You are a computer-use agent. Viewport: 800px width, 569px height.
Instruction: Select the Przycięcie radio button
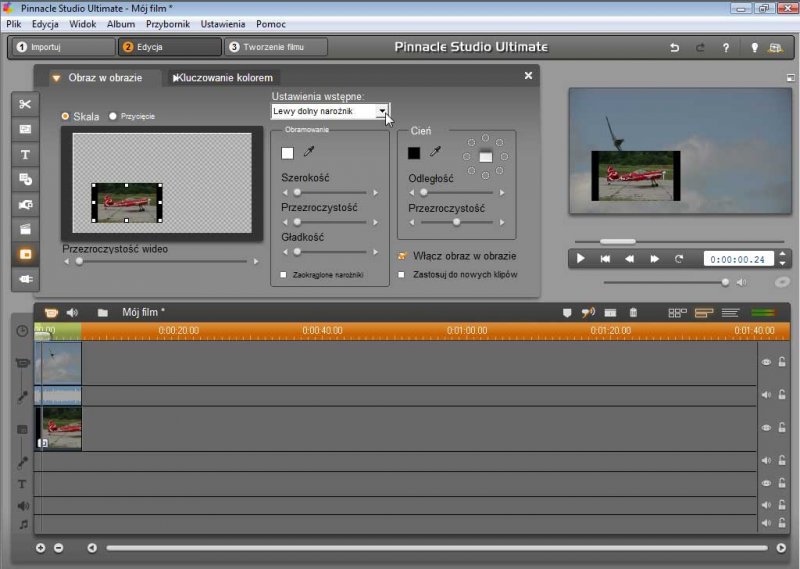tap(113, 116)
